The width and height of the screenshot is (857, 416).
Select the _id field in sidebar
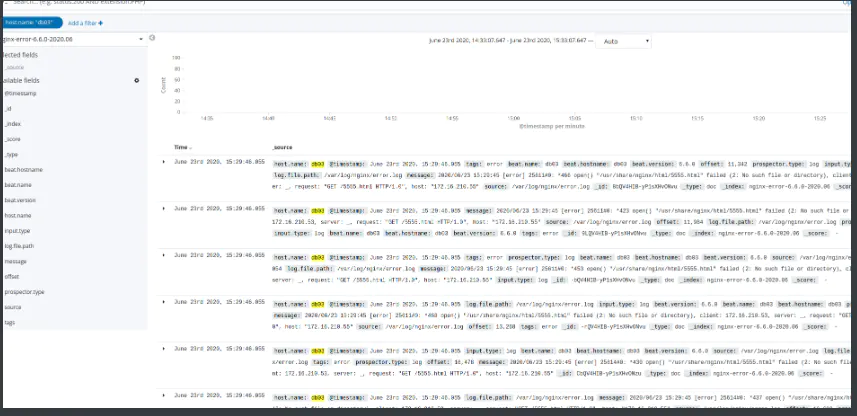coord(8,109)
